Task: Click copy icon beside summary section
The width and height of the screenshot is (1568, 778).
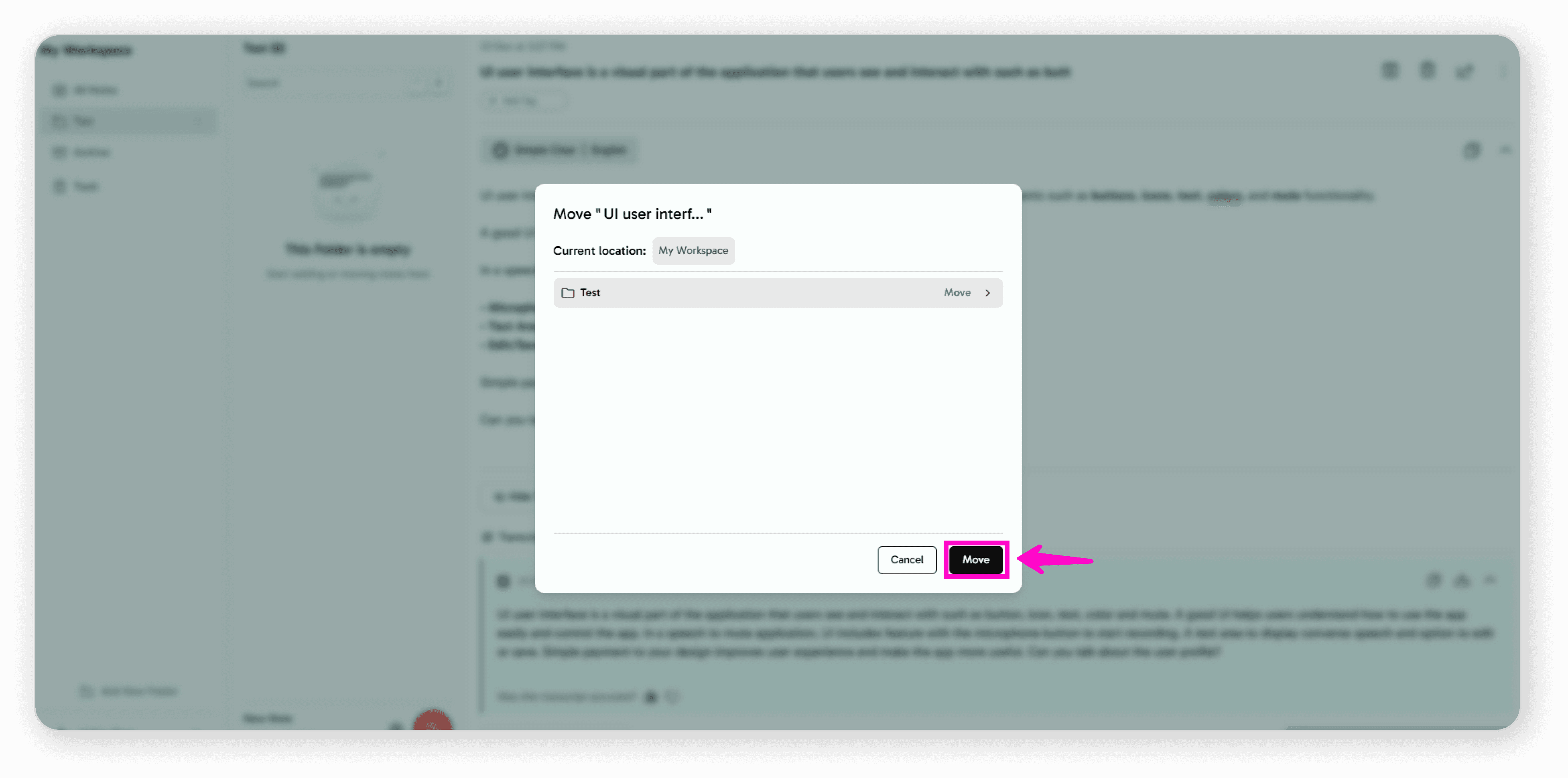Action: click(1471, 150)
